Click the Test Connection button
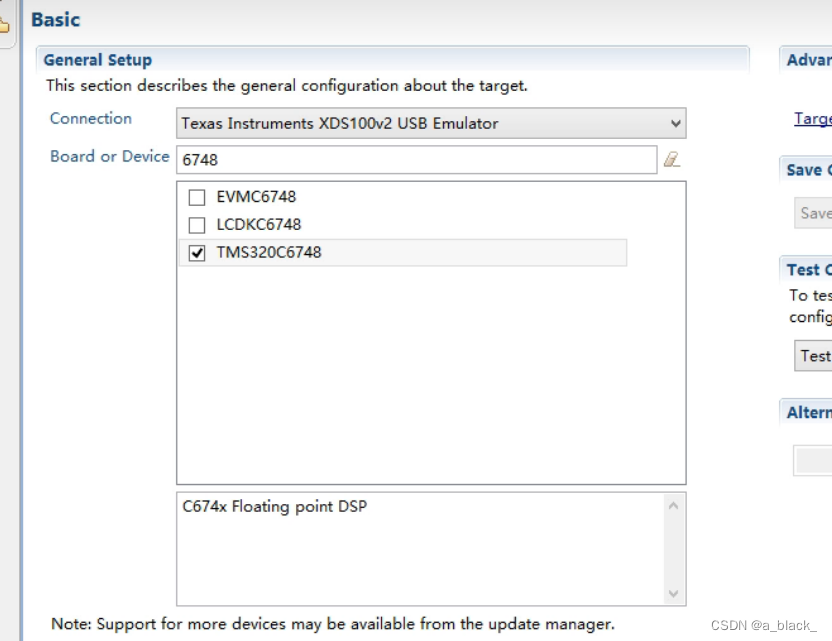Viewport: 832px width, 641px height. 813,356
